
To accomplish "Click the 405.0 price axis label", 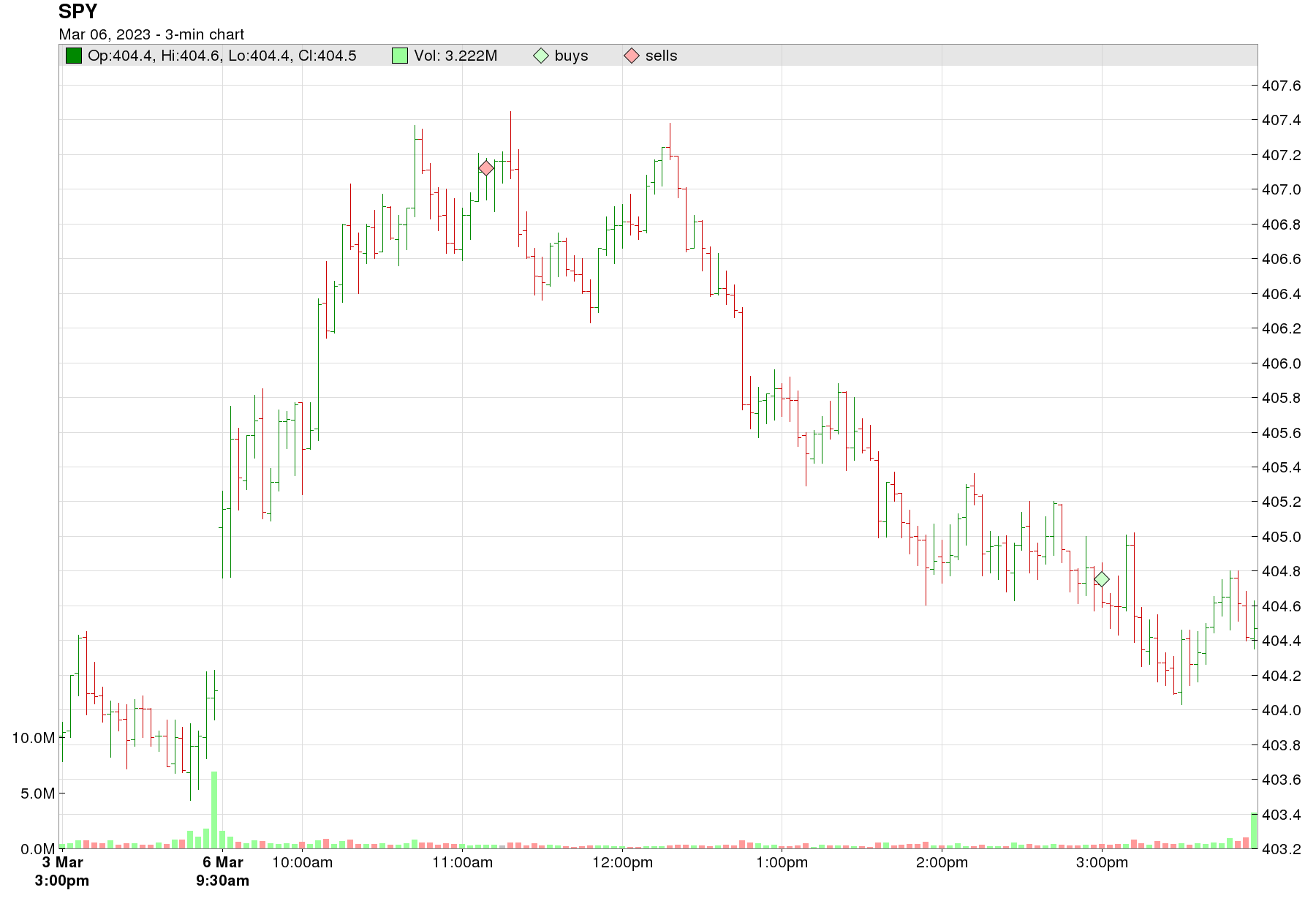I will 1282,537.
